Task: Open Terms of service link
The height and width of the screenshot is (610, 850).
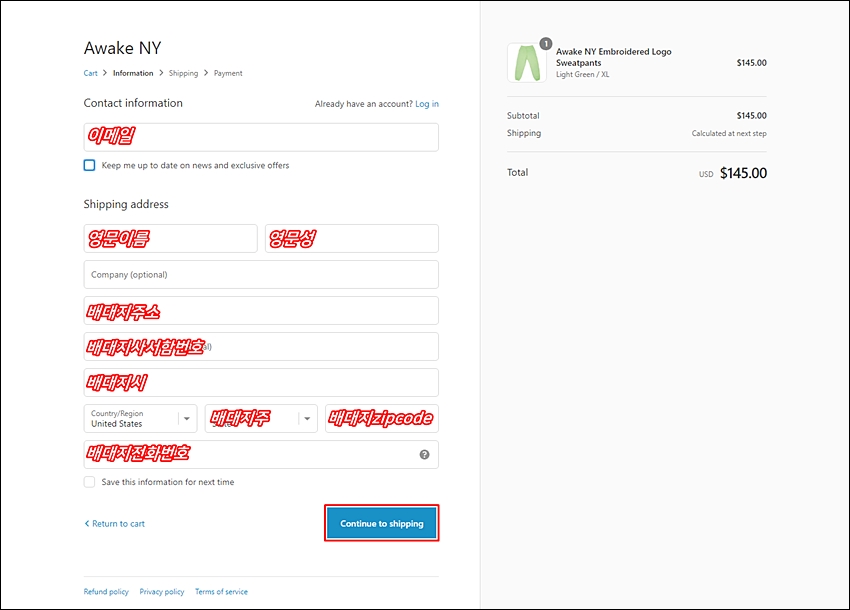Action: [221, 592]
